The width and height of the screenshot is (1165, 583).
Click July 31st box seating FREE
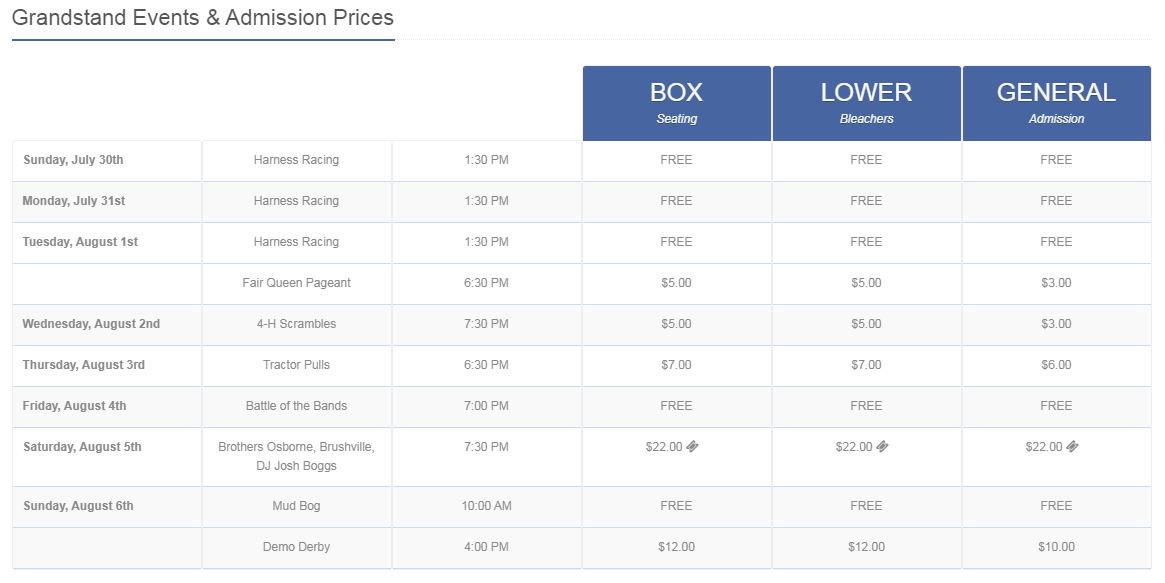click(676, 201)
